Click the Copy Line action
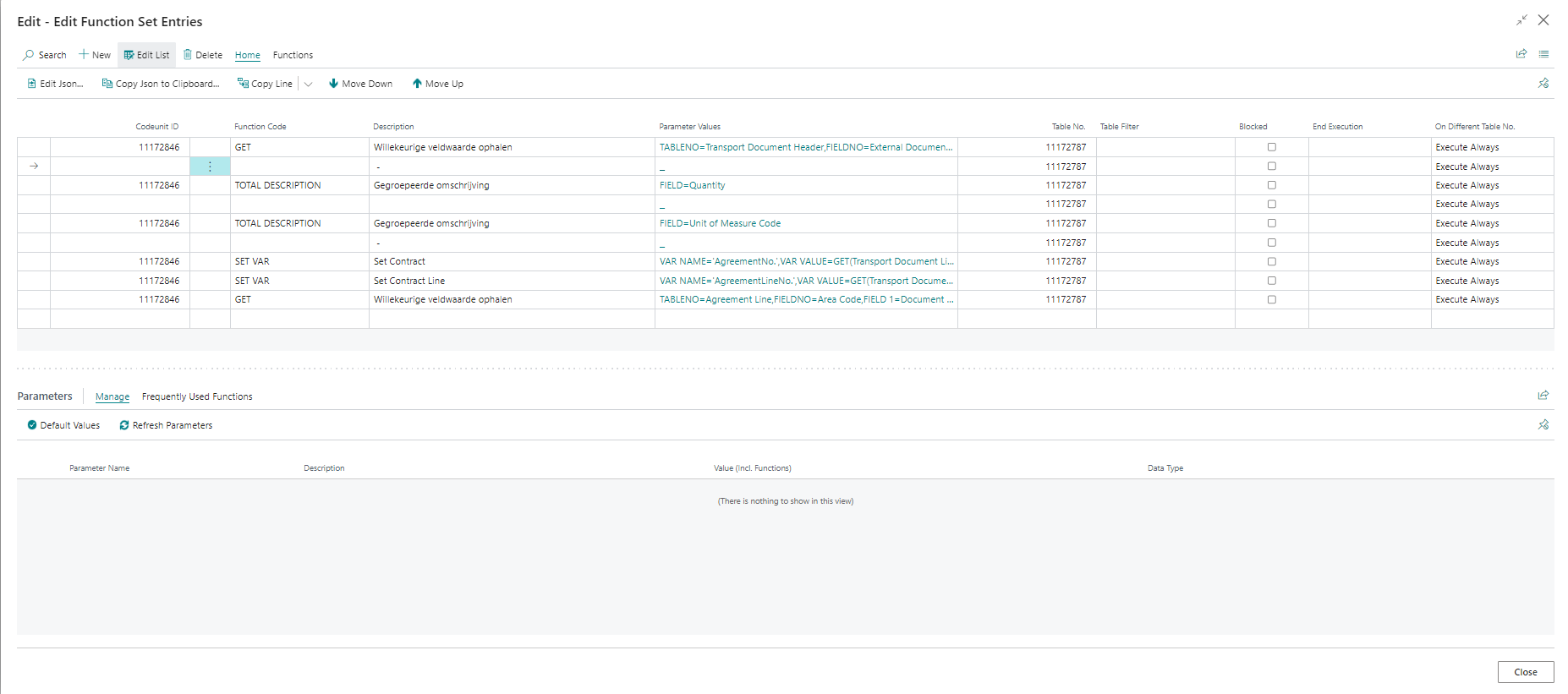Screen dimensions: 1568x694 click(x=265, y=84)
